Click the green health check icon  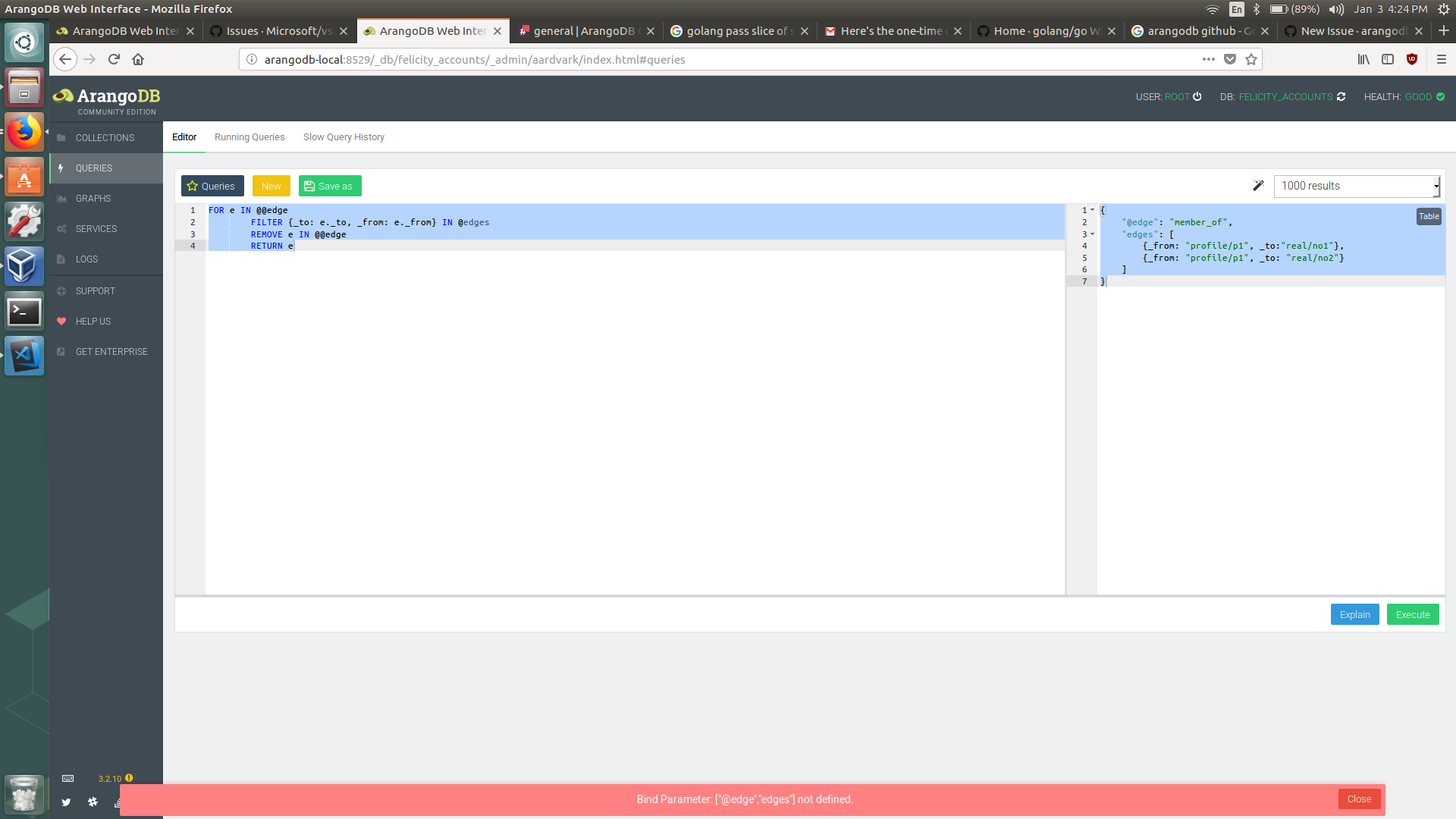pyautogui.click(x=1440, y=96)
